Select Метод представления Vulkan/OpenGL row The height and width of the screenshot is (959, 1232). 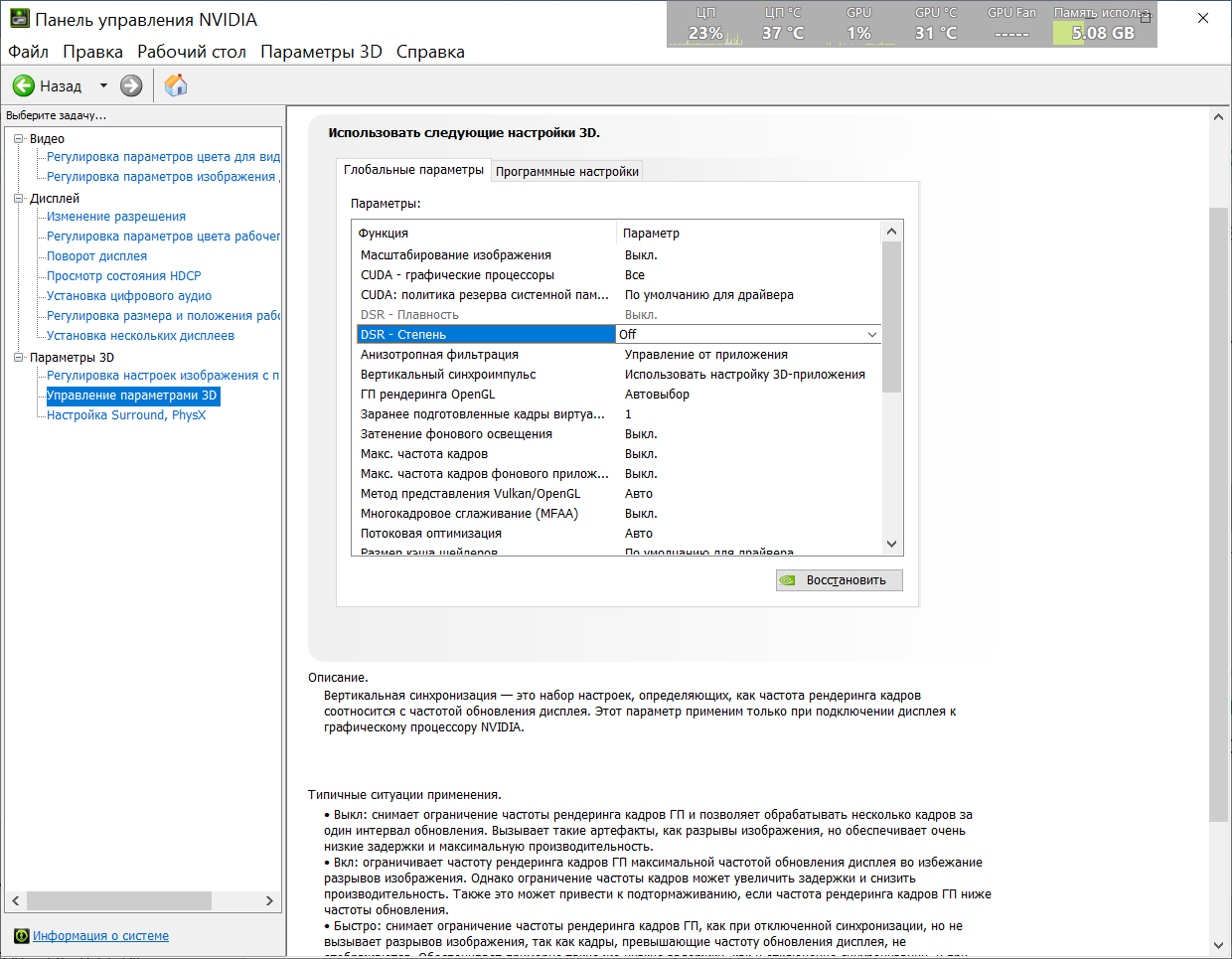coord(618,494)
